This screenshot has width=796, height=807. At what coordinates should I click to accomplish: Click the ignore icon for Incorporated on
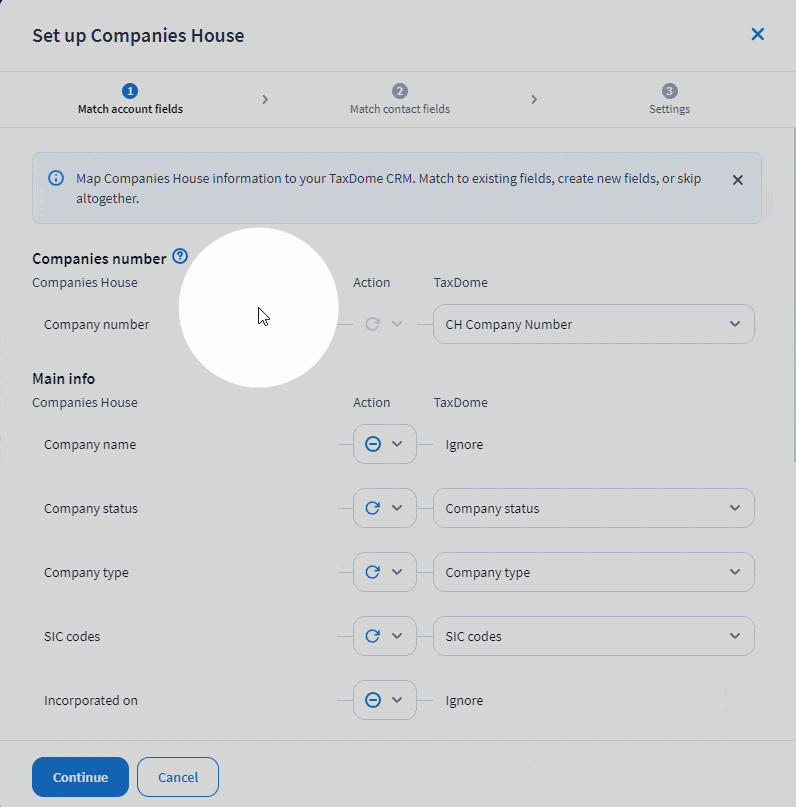[x=373, y=700]
